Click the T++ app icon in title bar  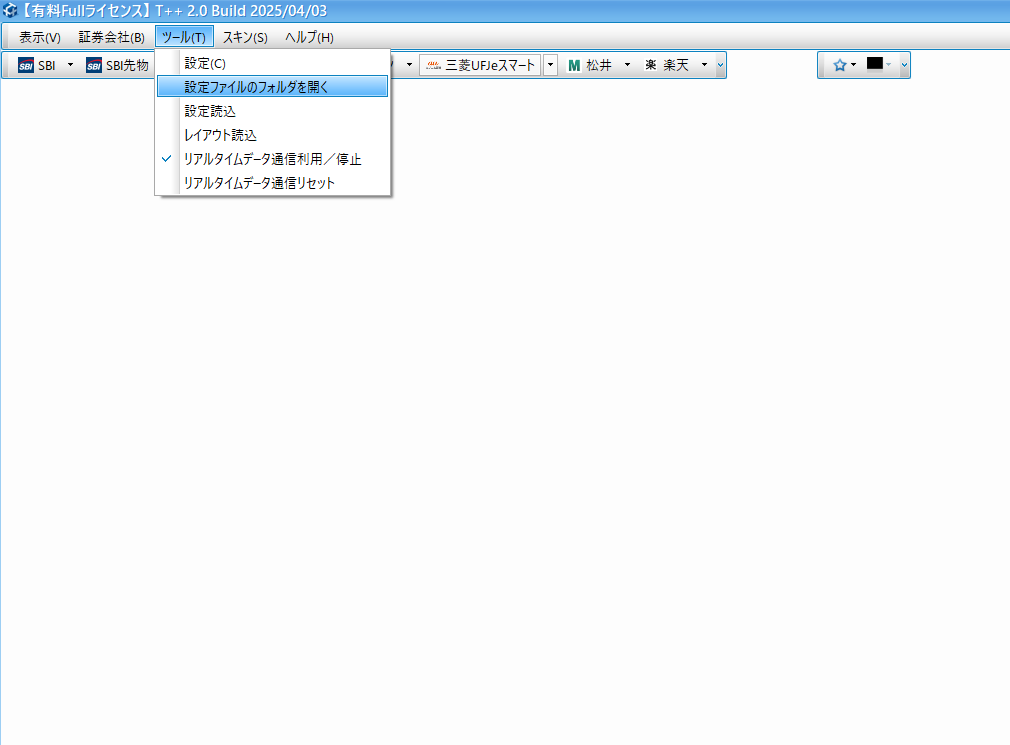click(x=10, y=11)
